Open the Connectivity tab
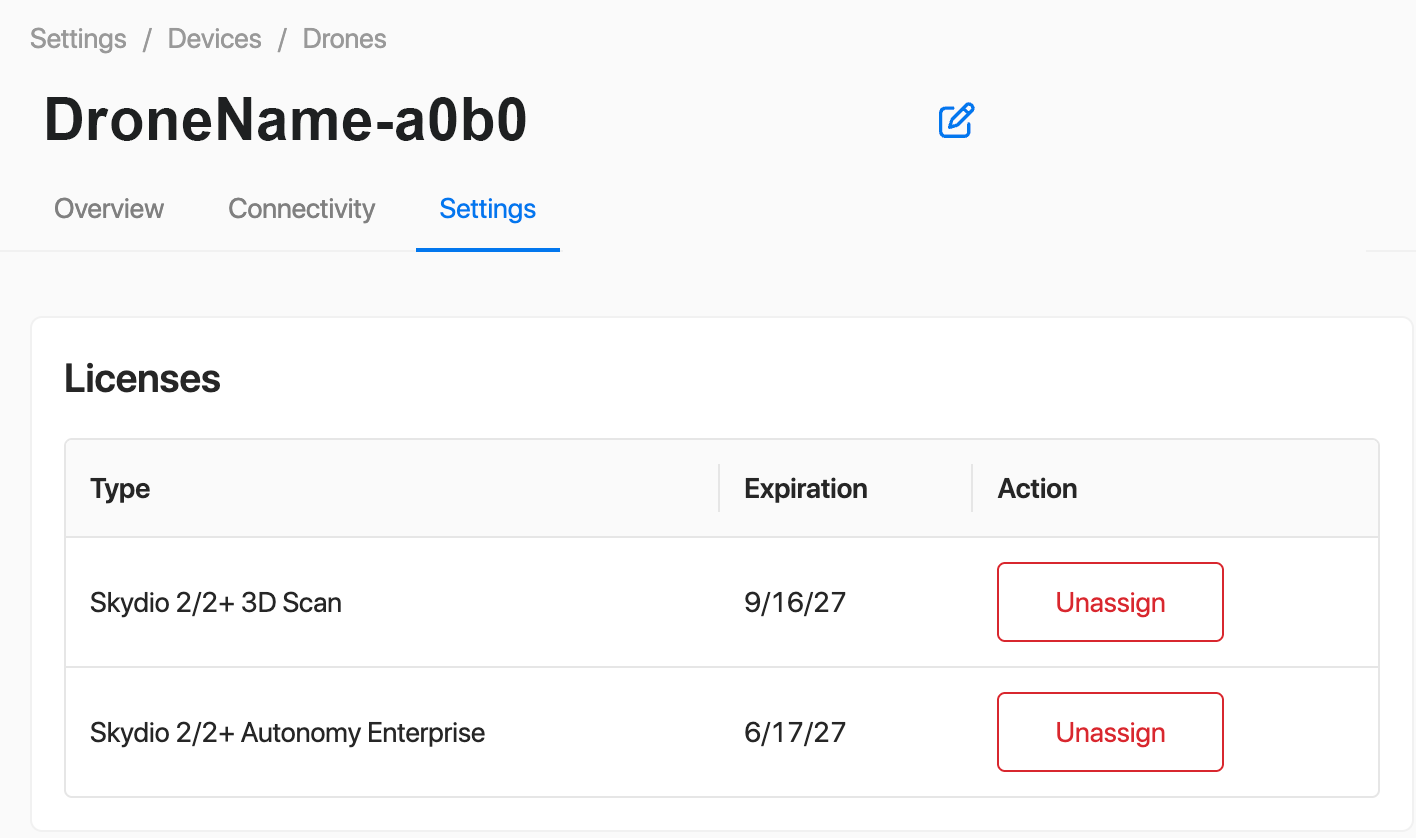The image size is (1416, 838). point(301,209)
